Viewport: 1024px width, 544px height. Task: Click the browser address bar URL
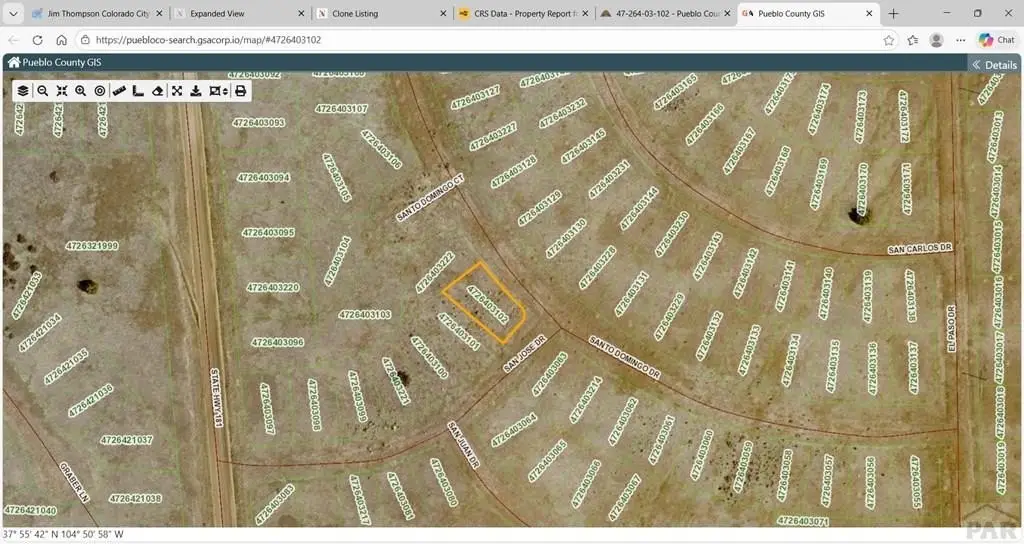(x=400, y=40)
